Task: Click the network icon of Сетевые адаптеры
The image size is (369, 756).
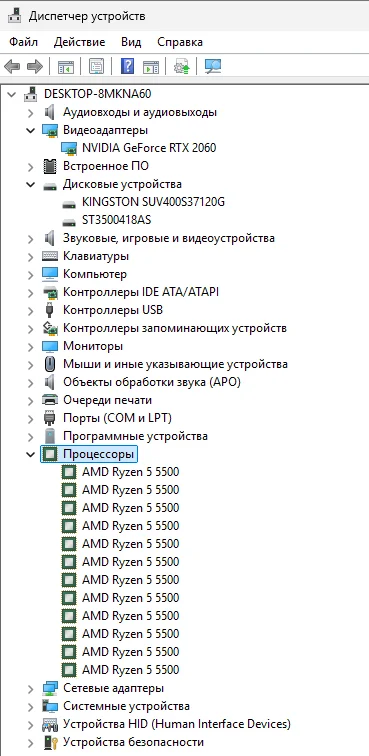Action: click(x=50, y=688)
